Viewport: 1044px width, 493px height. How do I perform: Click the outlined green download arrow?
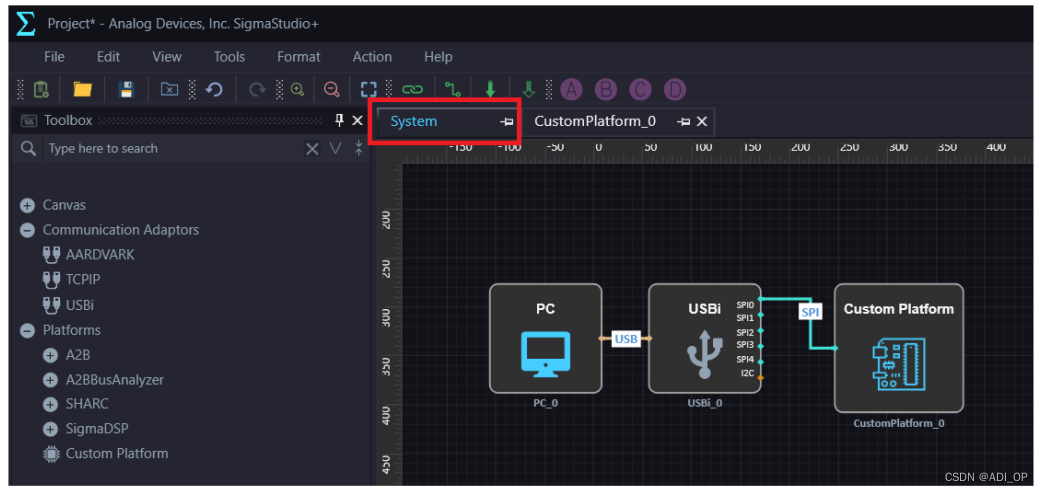[529, 89]
